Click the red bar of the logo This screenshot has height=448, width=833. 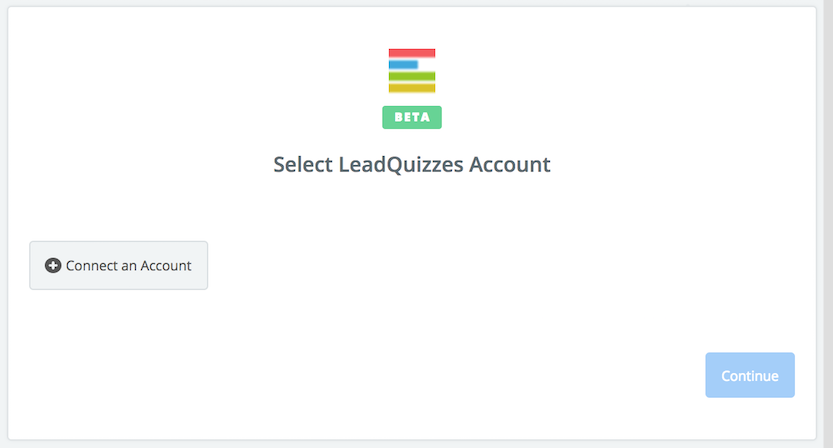pos(412,53)
